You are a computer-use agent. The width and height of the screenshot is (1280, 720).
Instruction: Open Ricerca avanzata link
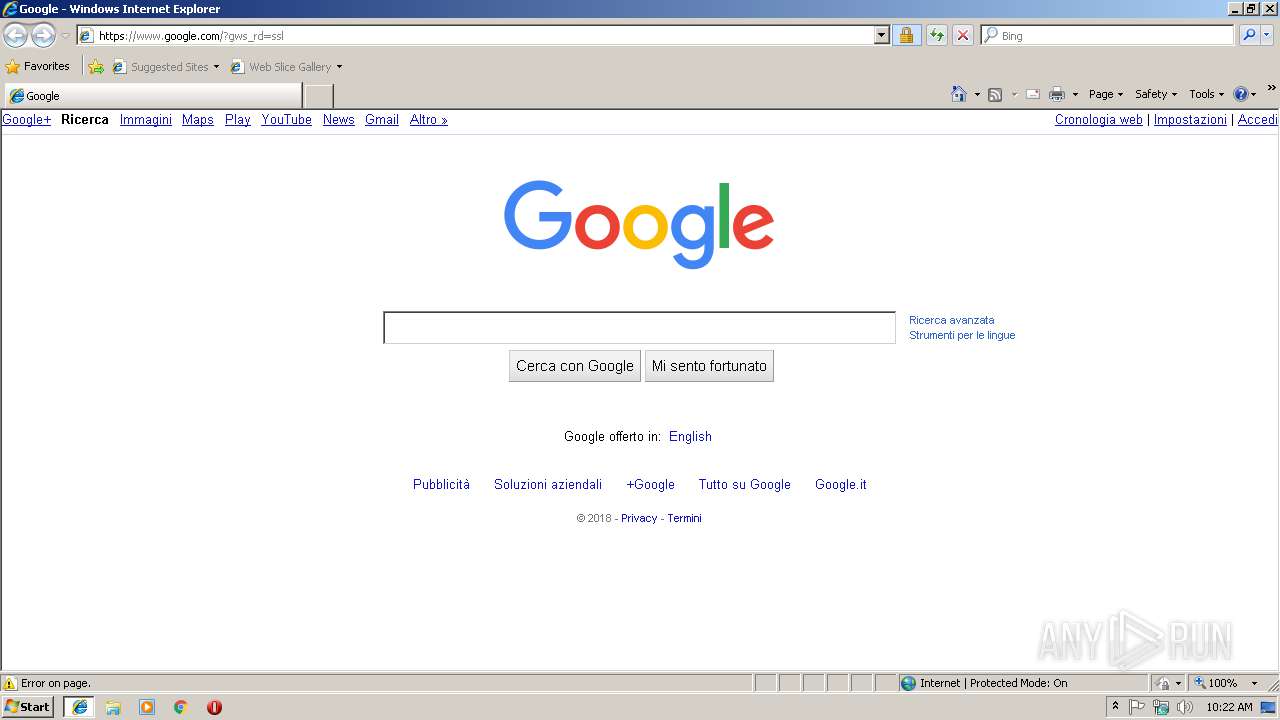952,320
